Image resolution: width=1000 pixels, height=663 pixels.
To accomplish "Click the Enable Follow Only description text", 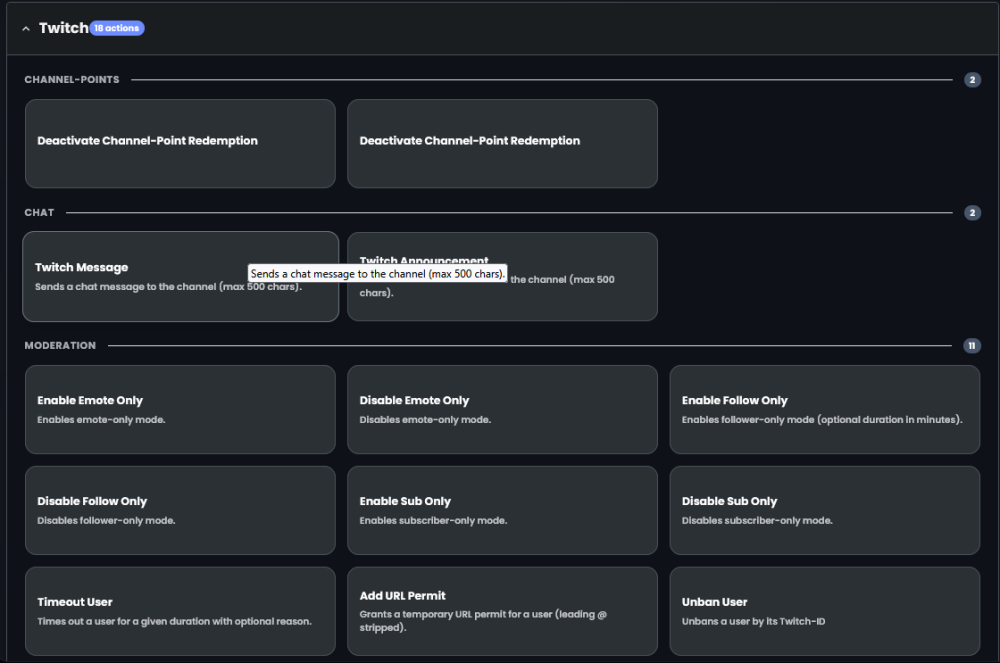I will point(822,419).
